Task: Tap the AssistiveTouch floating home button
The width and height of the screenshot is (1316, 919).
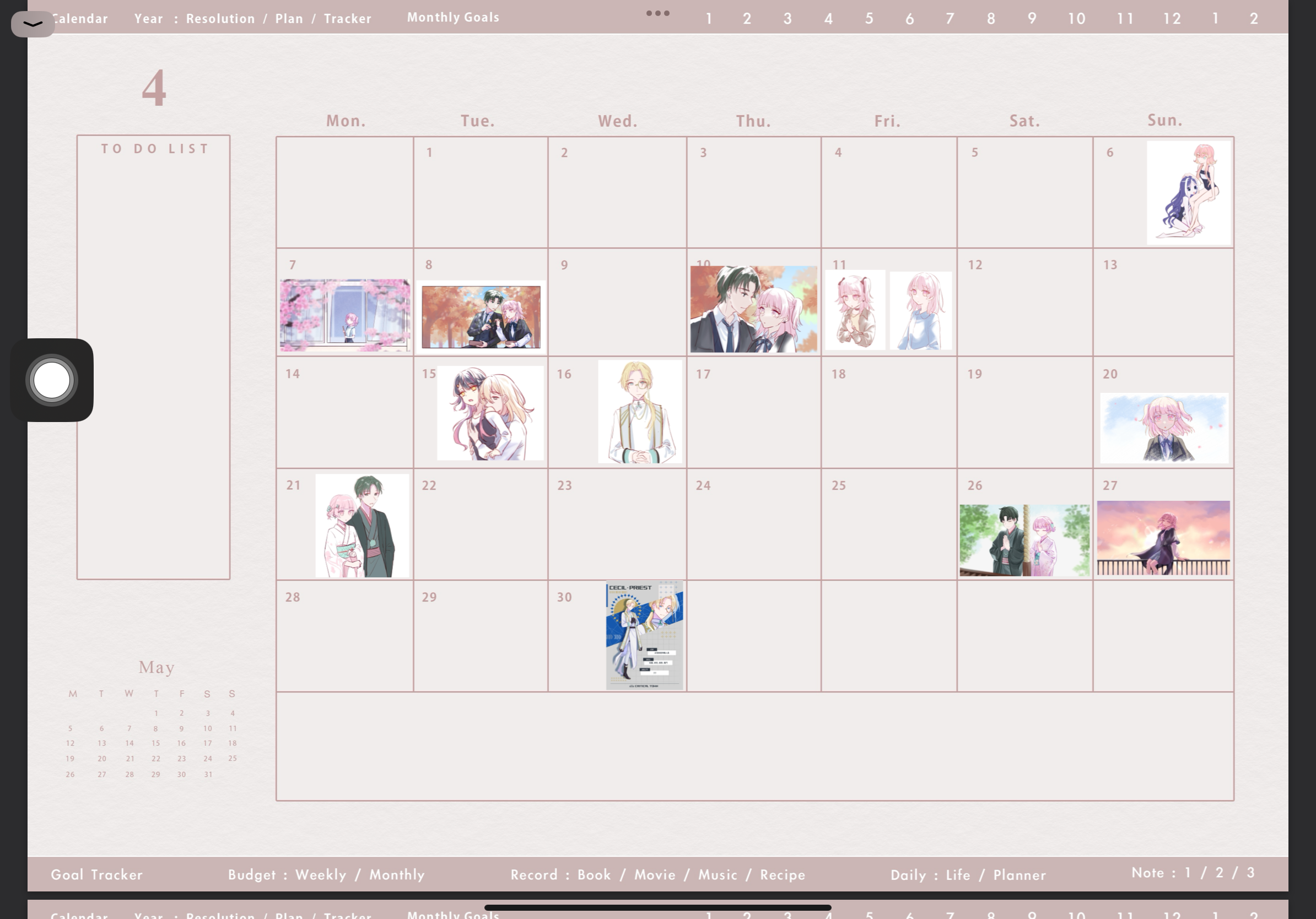Action: tap(52, 380)
